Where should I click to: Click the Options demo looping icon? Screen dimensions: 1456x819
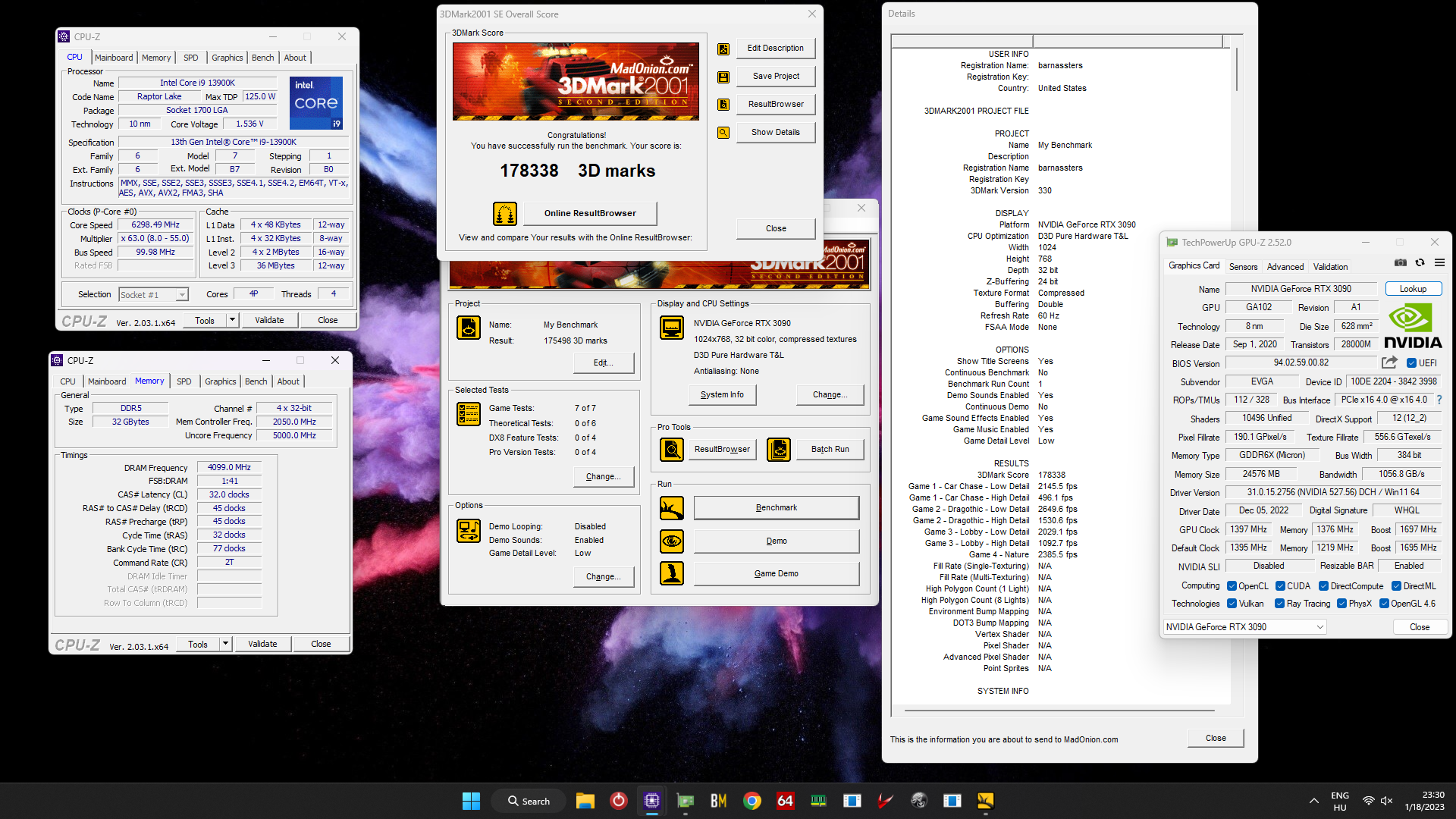(469, 531)
